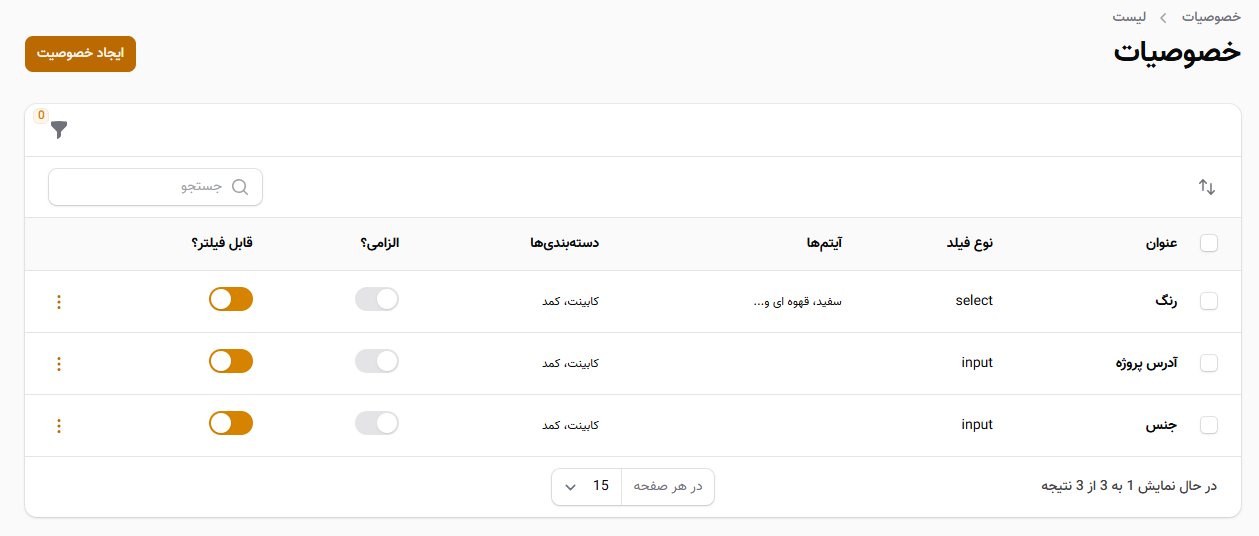
Task: Open the per-page 15 dropdown
Action: point(587,487)
